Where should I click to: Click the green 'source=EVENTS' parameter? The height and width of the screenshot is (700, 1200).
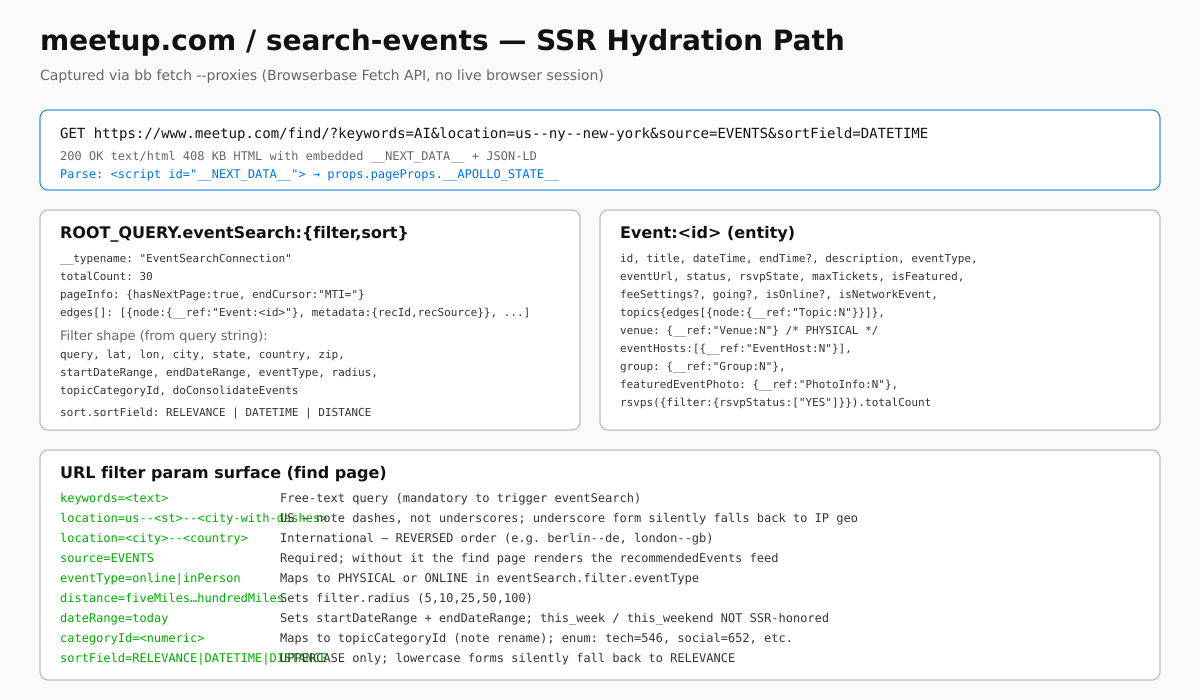pos(107,558)
